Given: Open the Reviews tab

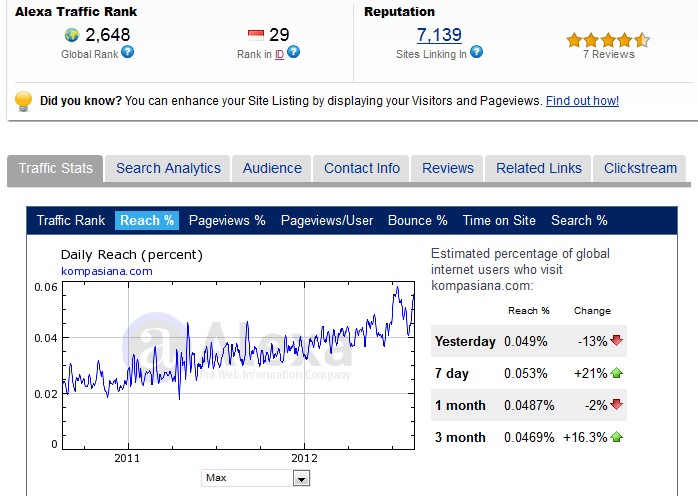Looking at the screenshot, I should [447, 168].
